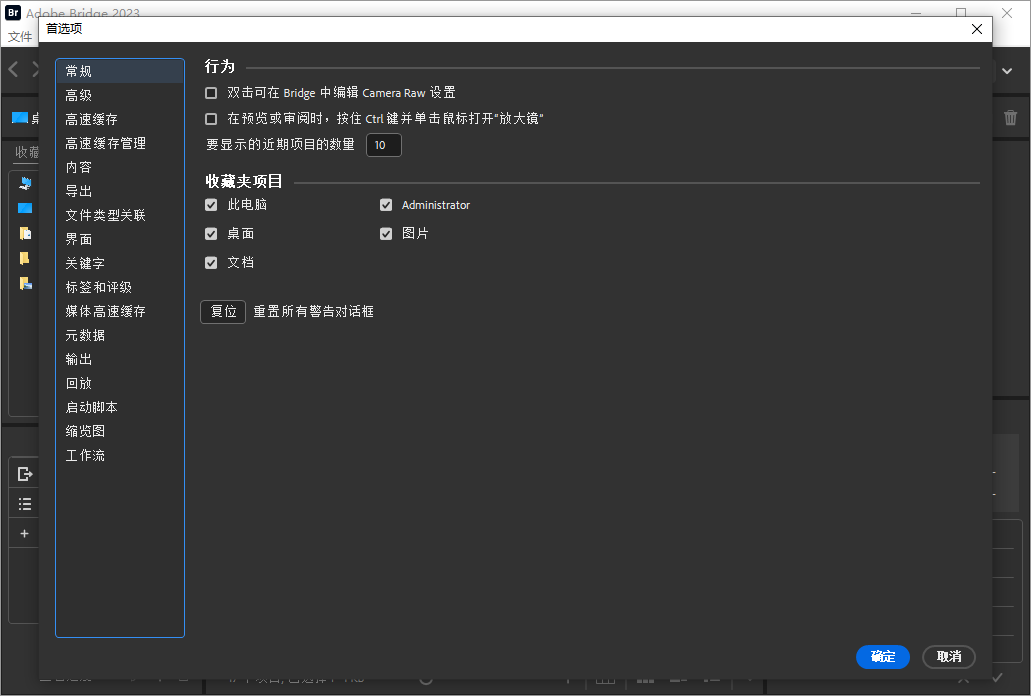Disable the 此电脑 favorites checkbox

211,205
